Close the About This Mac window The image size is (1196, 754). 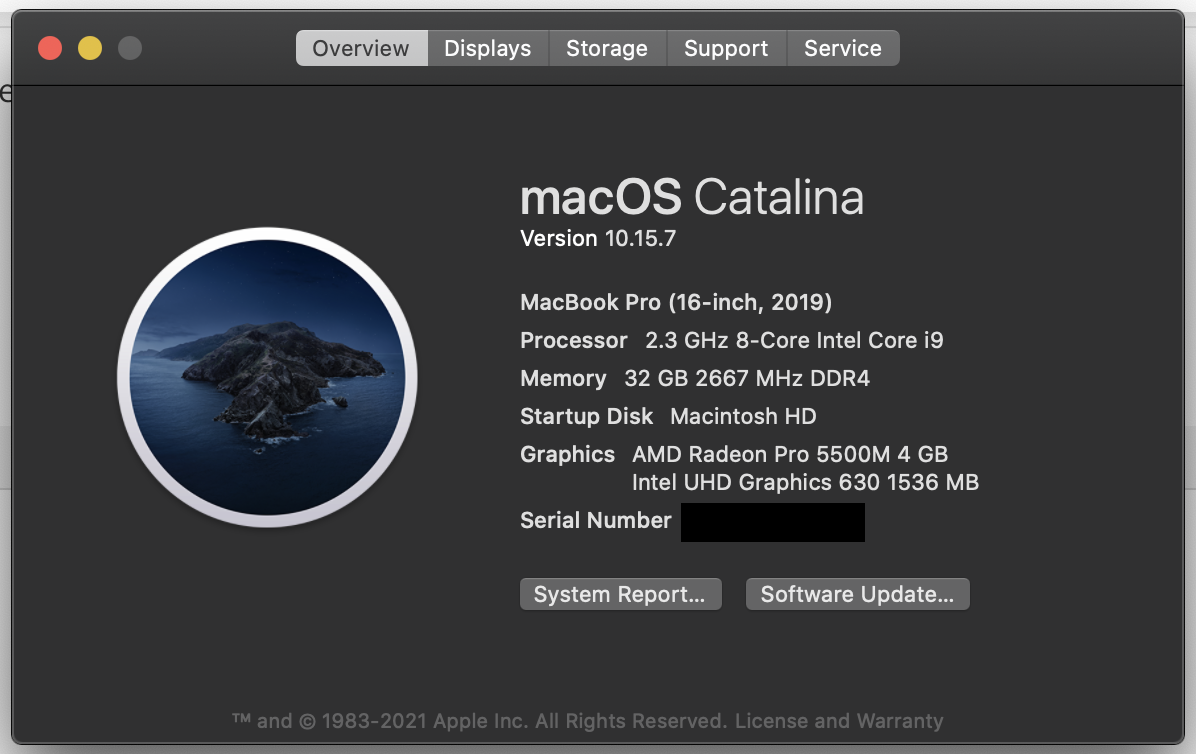[50, 48]
